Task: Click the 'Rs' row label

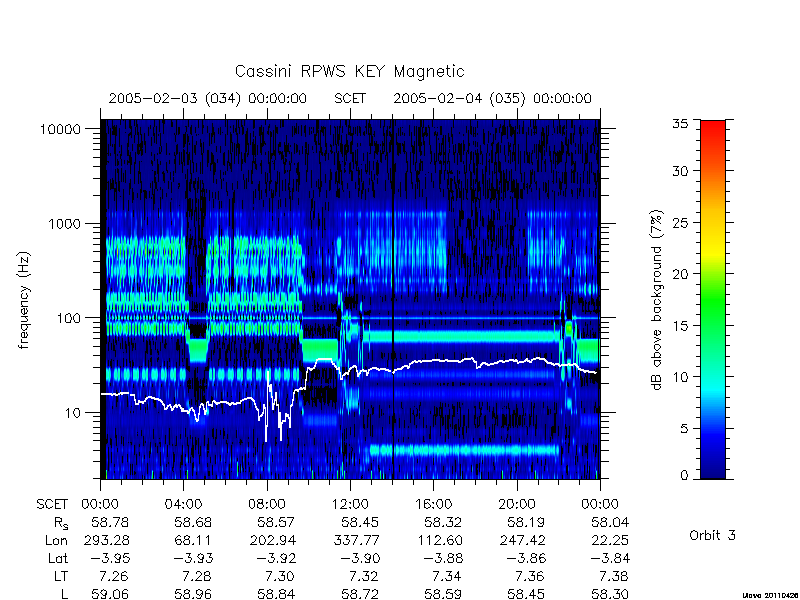Action: (x=61, y=523)
